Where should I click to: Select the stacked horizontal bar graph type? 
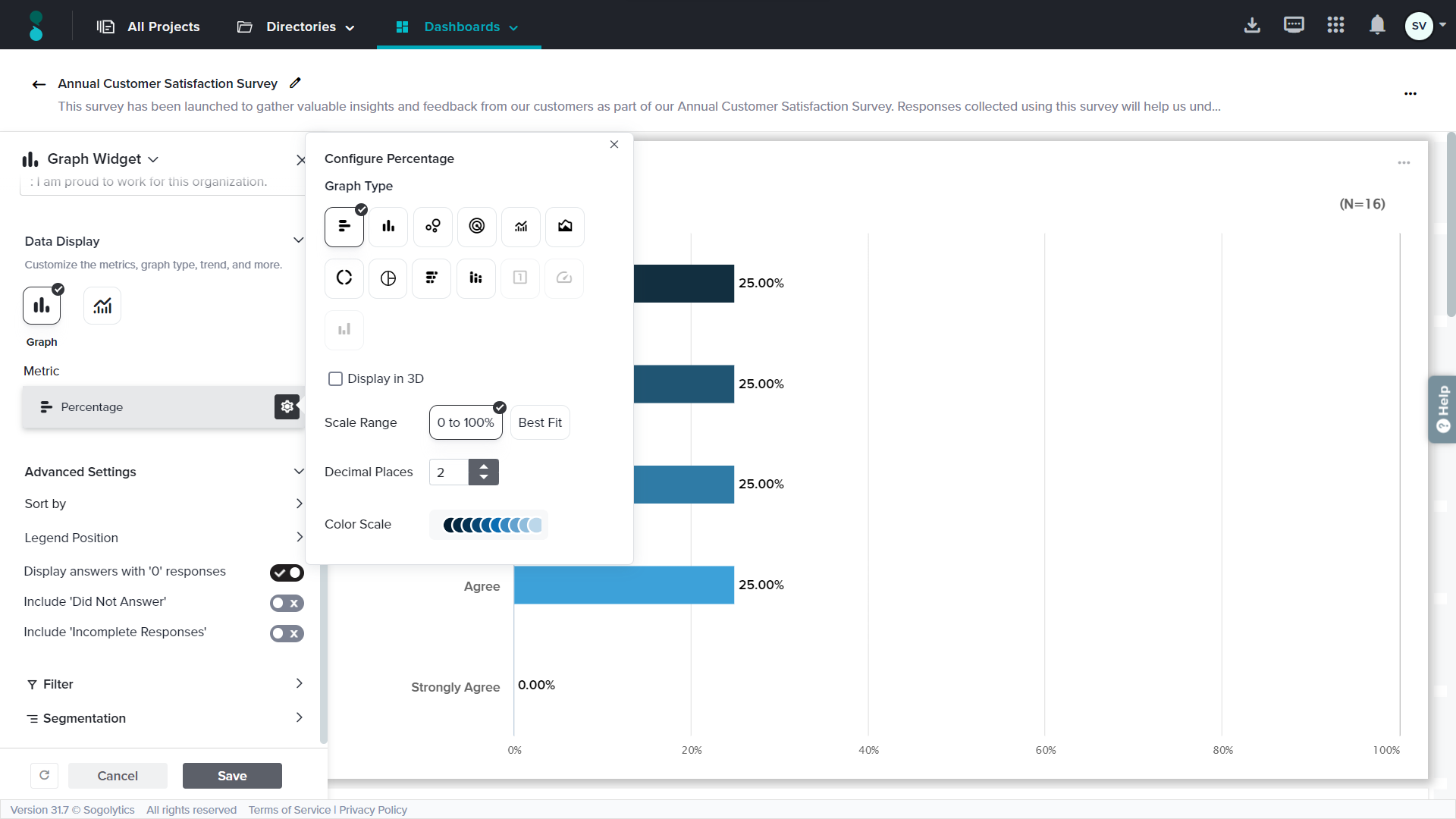(431, 278)
